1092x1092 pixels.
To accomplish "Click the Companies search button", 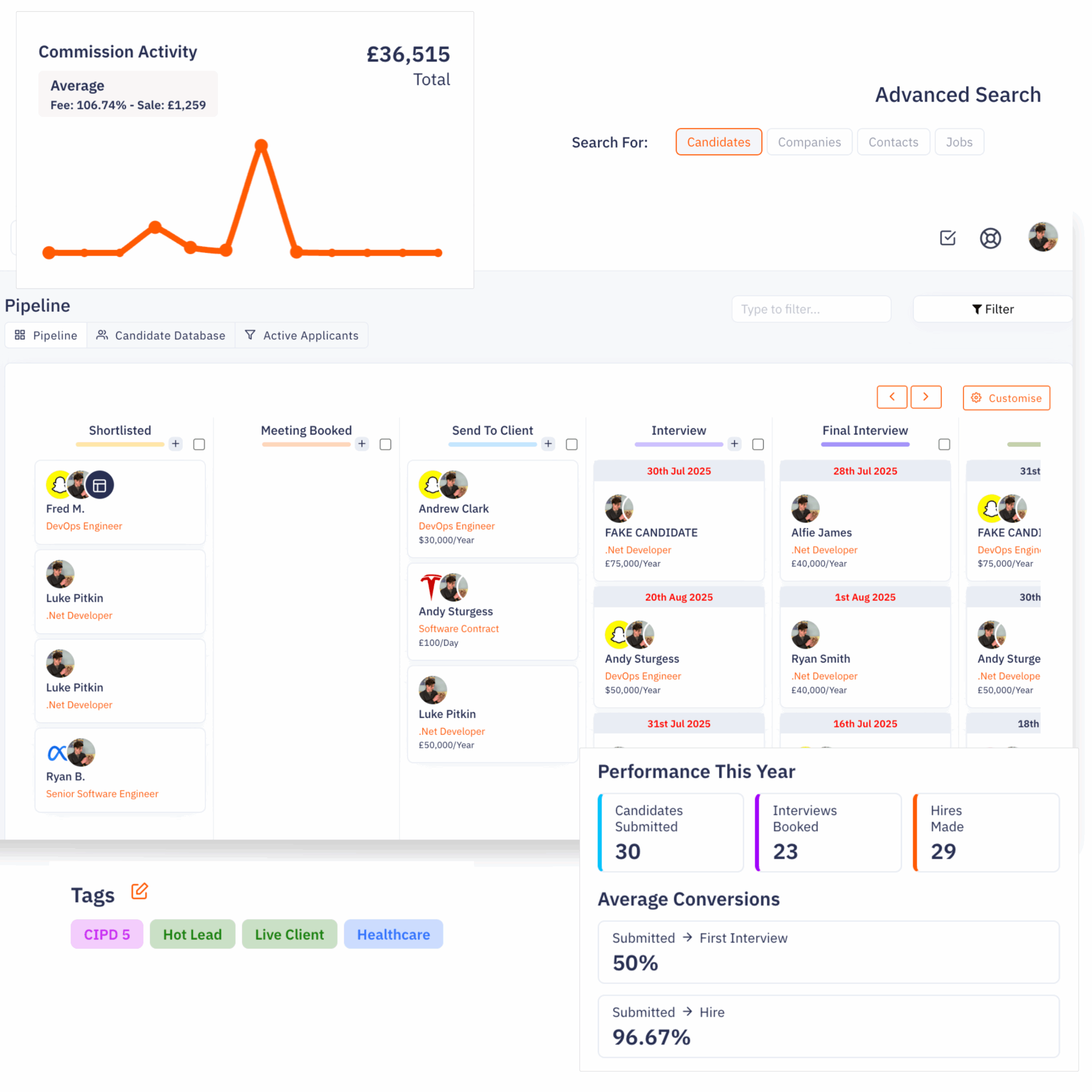I will 809,142.
